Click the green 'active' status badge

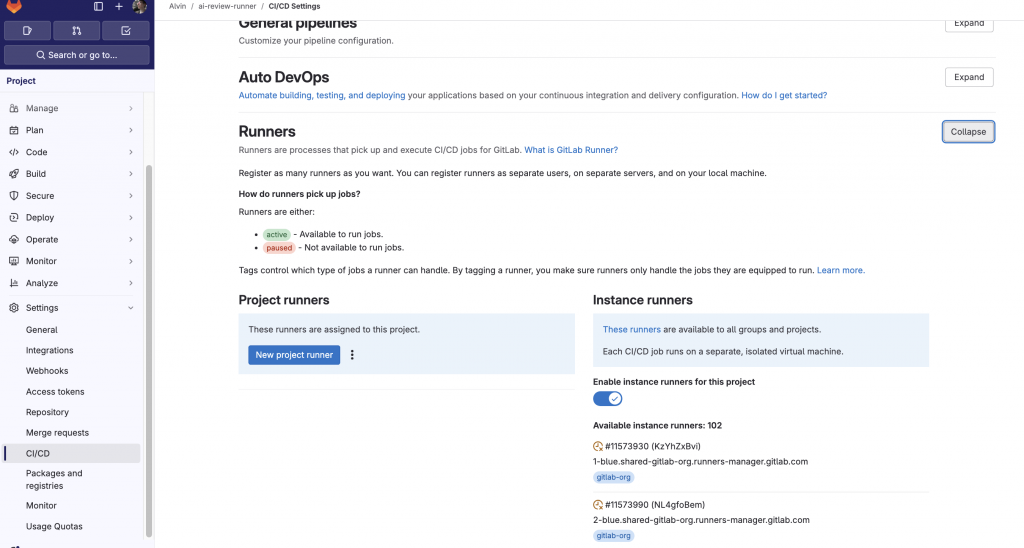276,234
